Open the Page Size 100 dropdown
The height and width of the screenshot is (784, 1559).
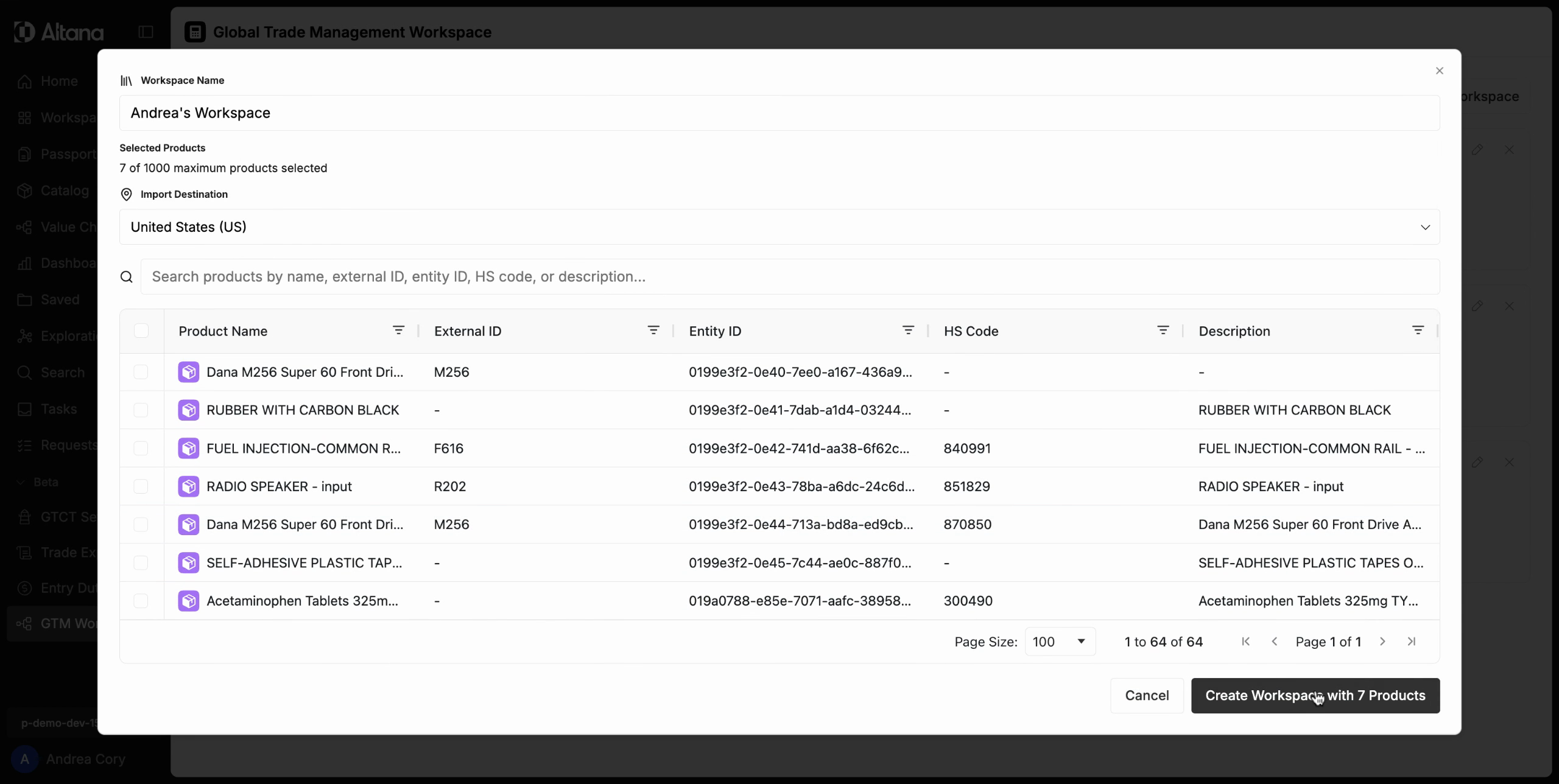click(x=1060, y=642)
